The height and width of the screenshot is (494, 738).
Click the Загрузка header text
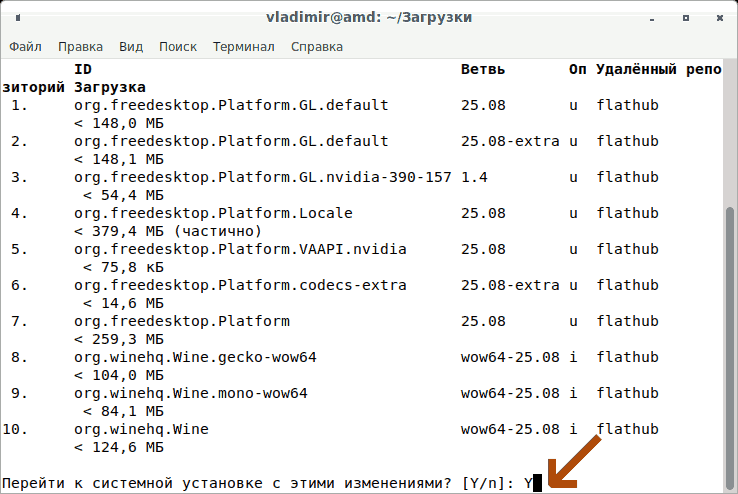pyautogui.click(x=110, y=88)
